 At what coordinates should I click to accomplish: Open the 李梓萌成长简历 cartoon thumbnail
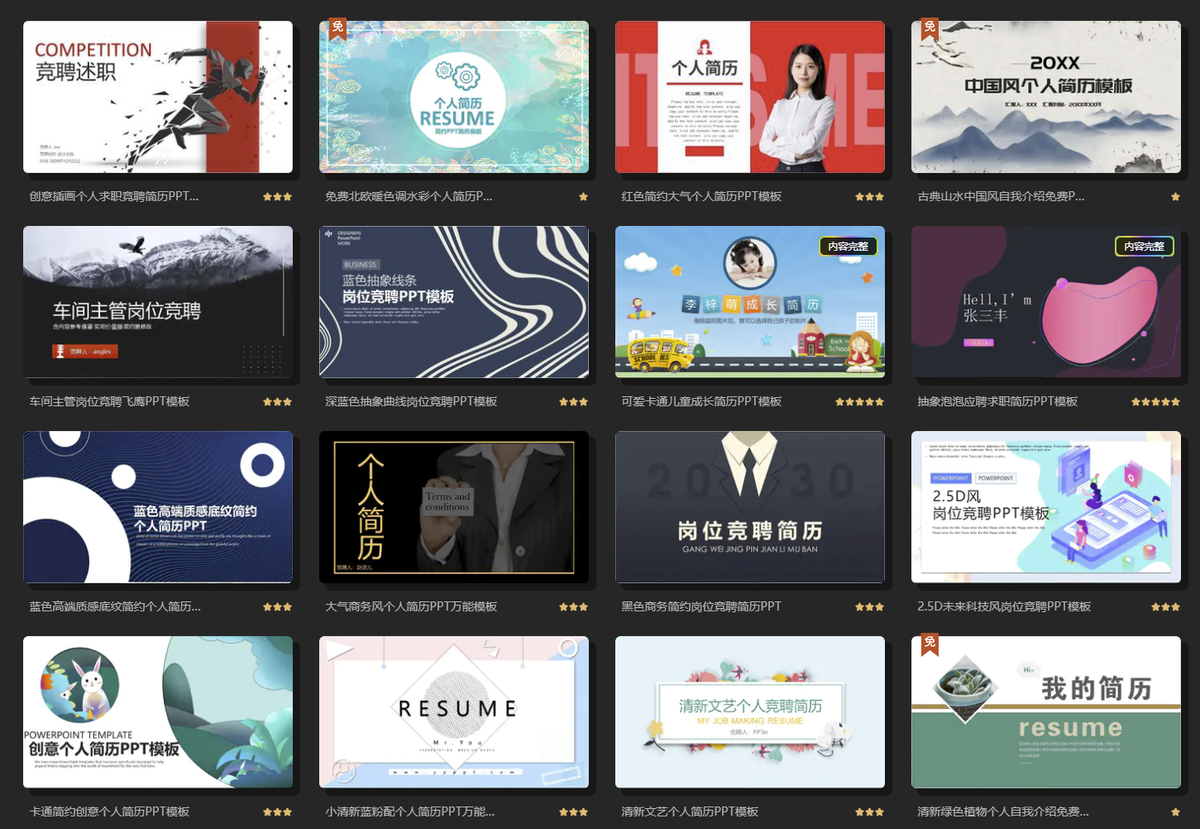point(750,302)
